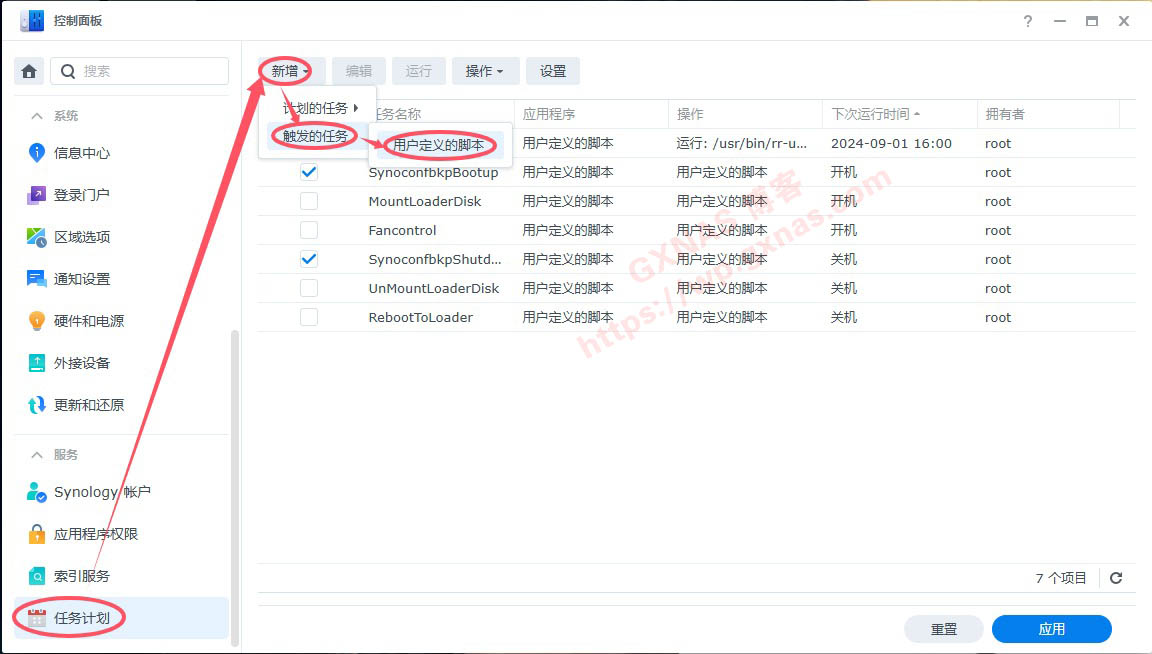Open 外接设备 external devices icon
Screen dimensions: 1152x654
(x=37, y=363)
